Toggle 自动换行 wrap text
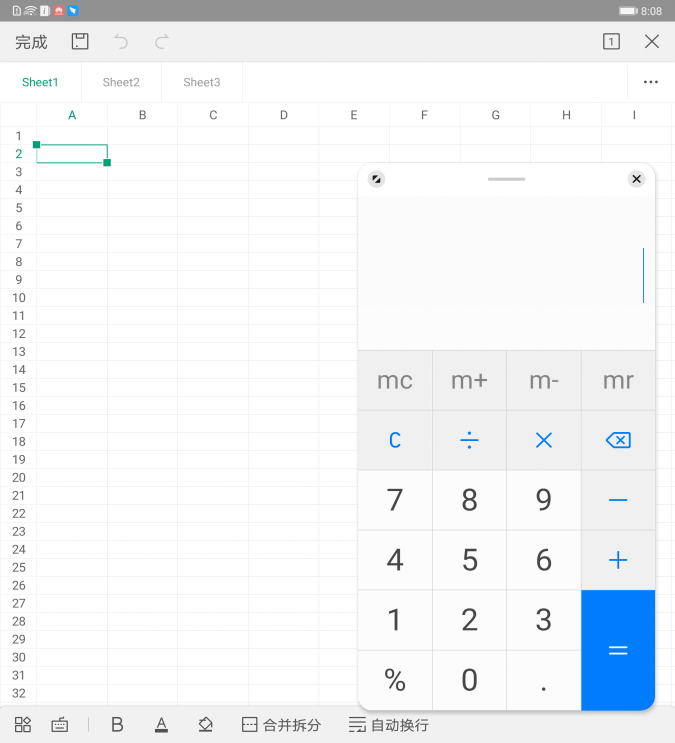The height and width of the screenshot is (743, 675). [x=389, y=725]
